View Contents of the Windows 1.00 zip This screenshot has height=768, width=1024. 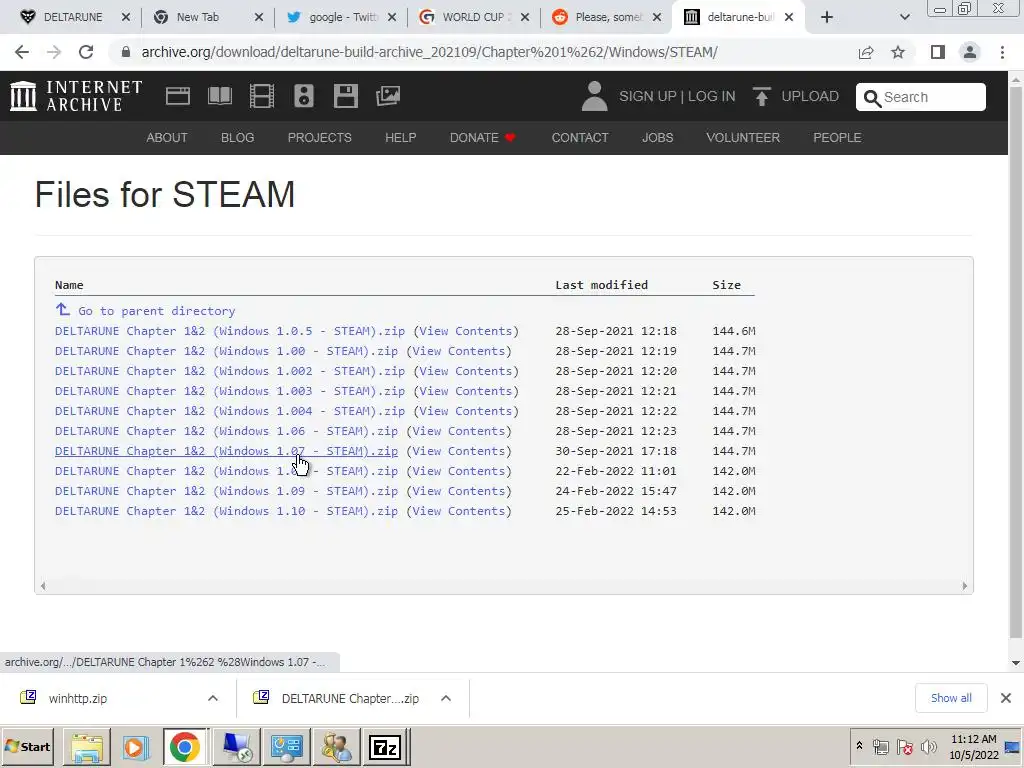pos(458,351)
